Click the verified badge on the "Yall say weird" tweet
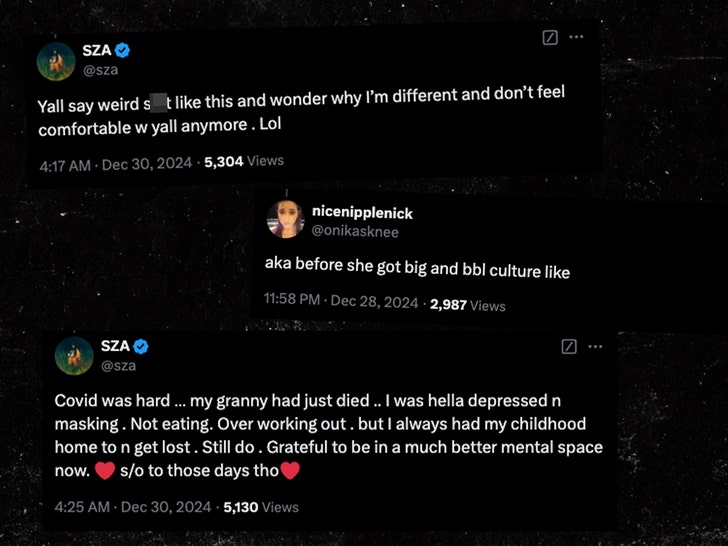728x546 pixels. 123,50
